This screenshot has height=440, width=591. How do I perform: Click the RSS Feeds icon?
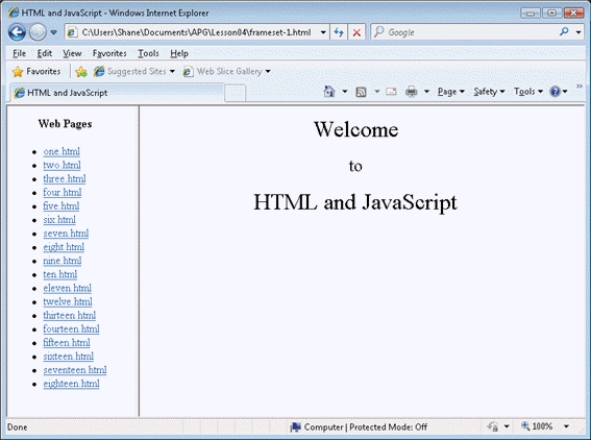pos(361,92)
